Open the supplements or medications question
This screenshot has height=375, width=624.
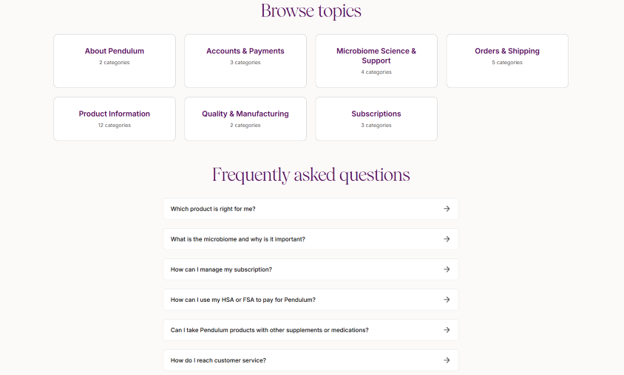tap(311, 330)
